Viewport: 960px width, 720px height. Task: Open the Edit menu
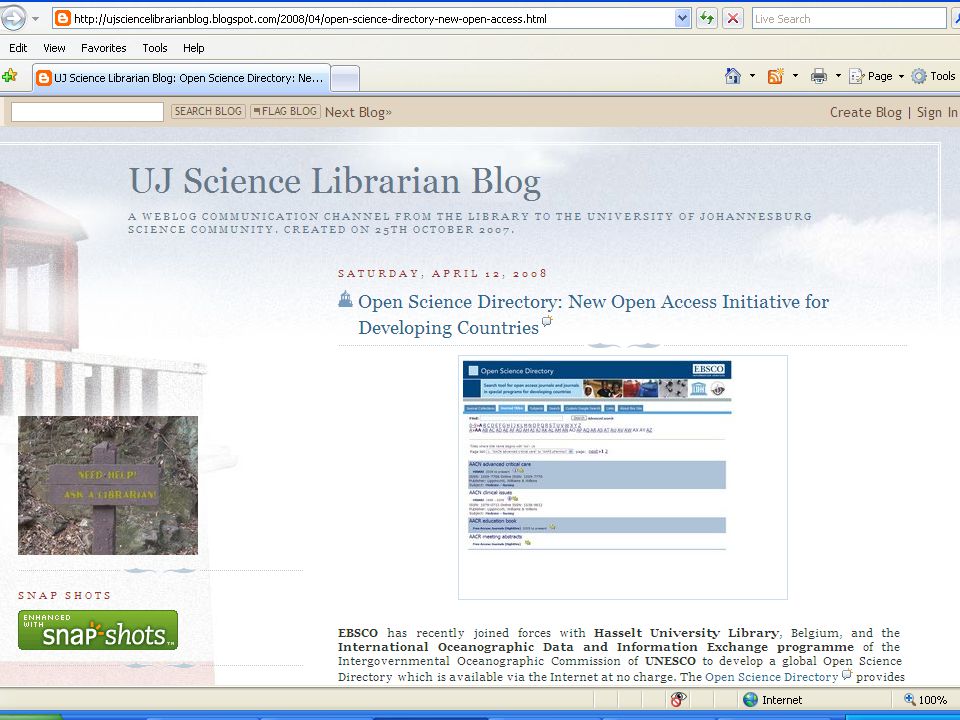coord(18,48)
